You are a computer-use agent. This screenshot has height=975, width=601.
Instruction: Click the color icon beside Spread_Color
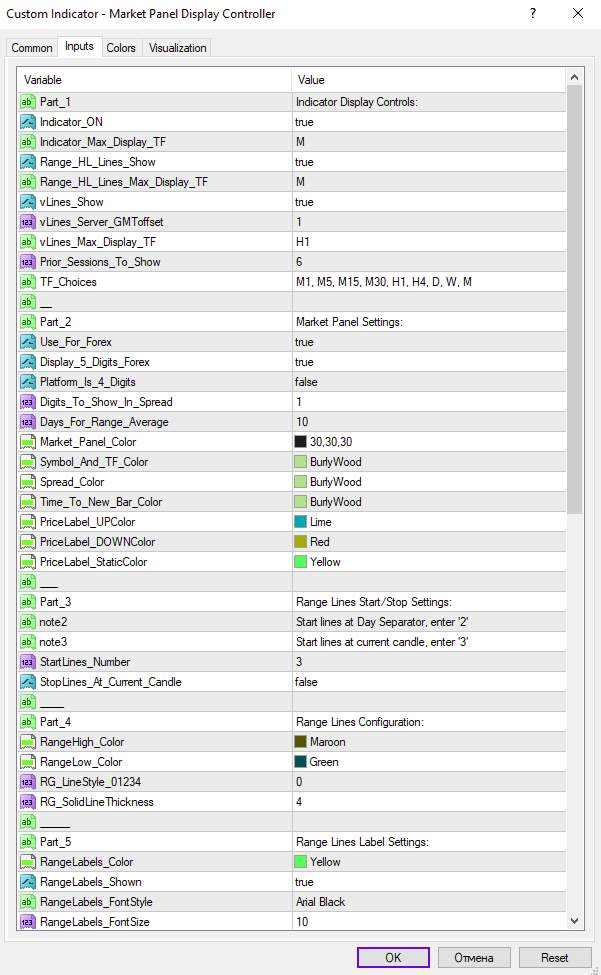27,482
